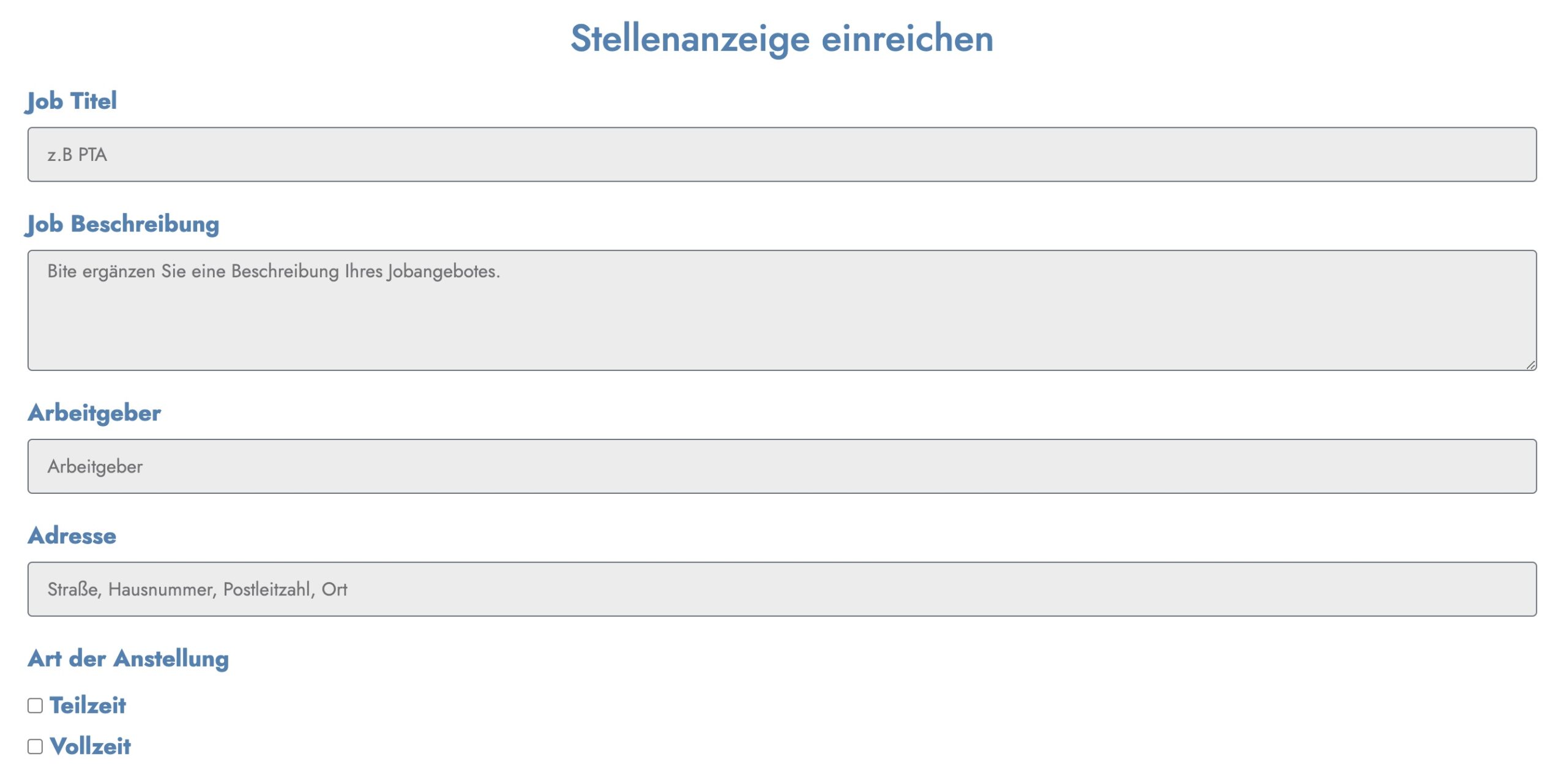Viewport: 1567px width, 784px height.
Task: Click the 'Job Titel' field label
Action: pyautogui.click(x=72, y=101)
